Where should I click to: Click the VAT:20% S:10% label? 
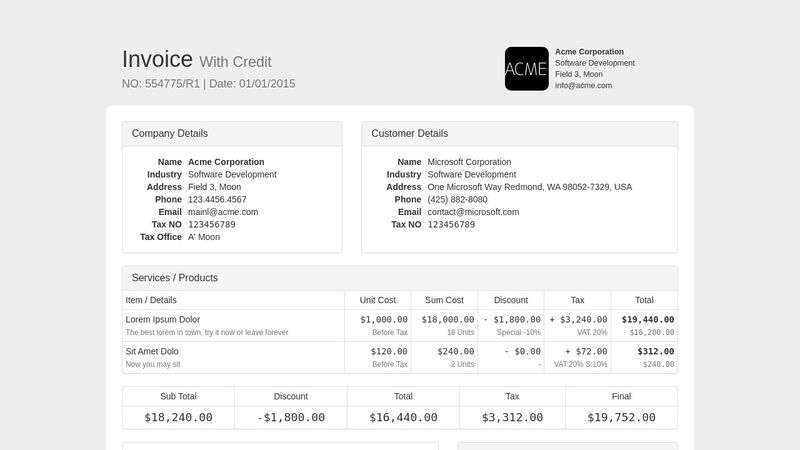coord(581,364)
